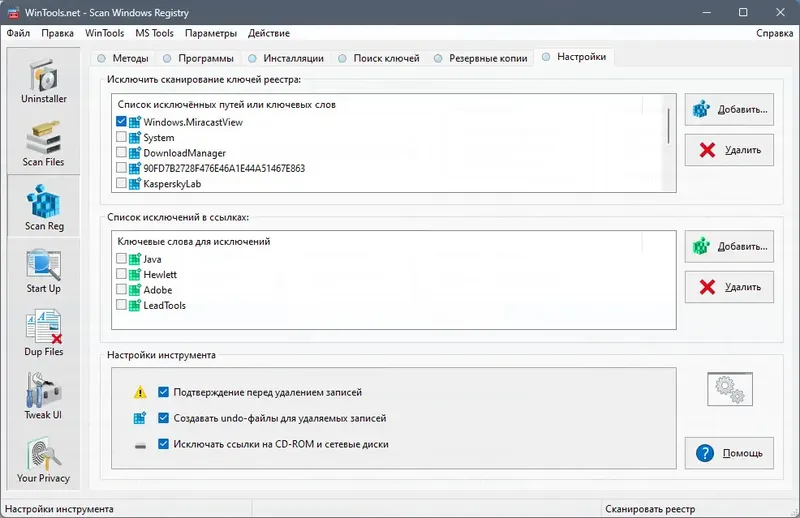This screenshot has width=800, height=518.
Task: Click Сканировать реестр in status bar
Action: coord(650,509)
